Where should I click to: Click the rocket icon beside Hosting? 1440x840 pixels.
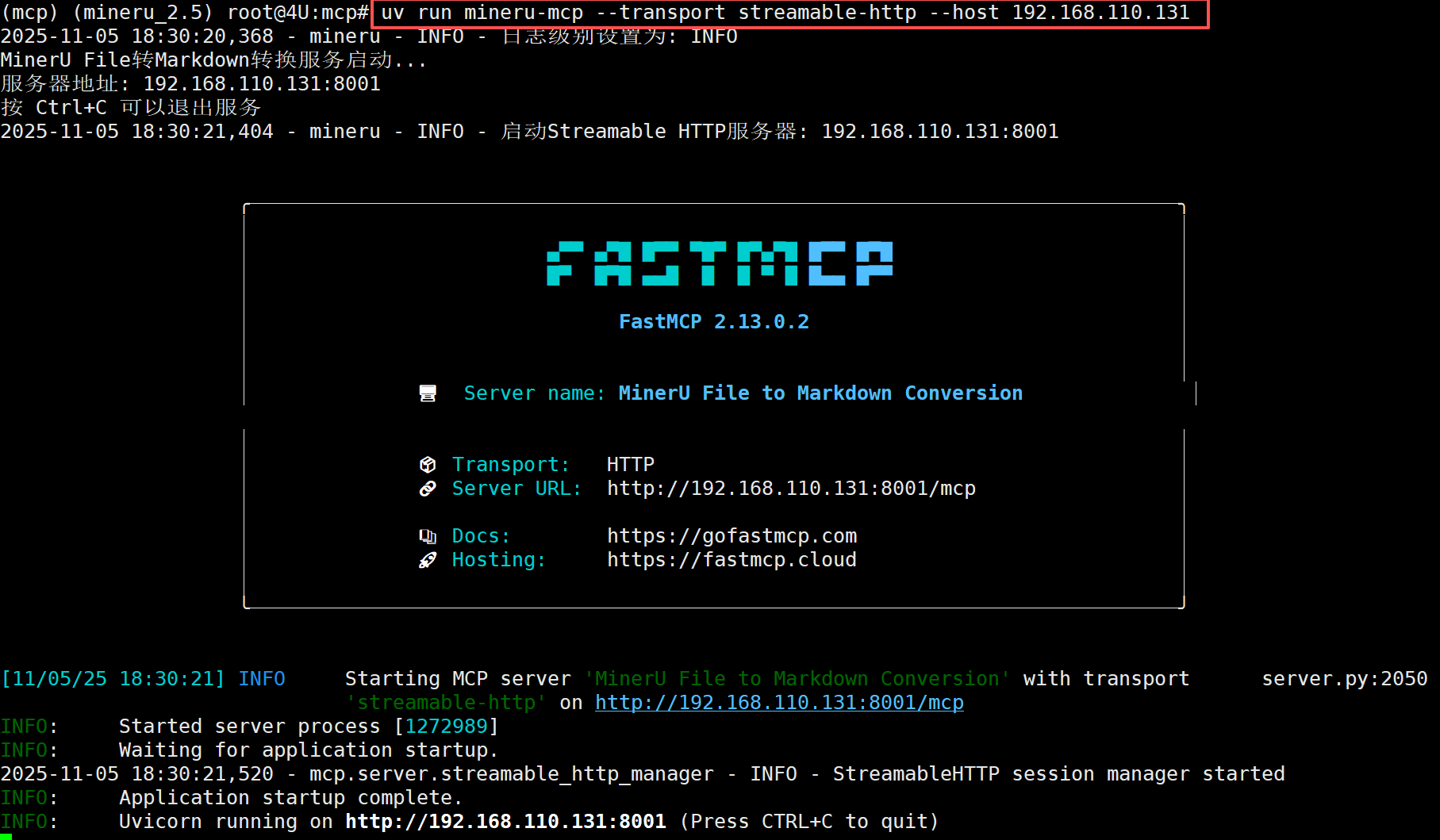[428, 560]
